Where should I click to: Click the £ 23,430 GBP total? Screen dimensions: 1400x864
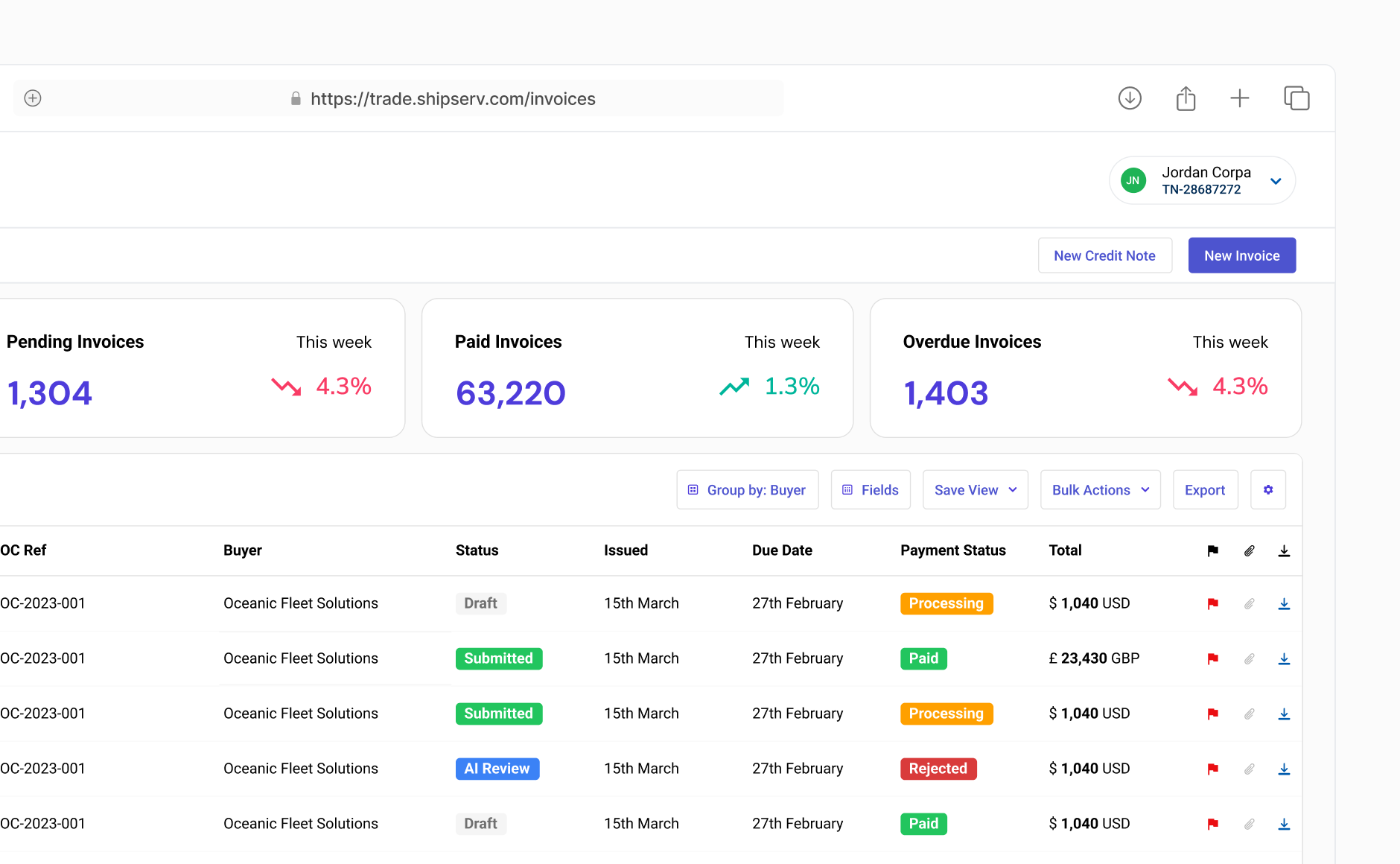(1094, 658)
